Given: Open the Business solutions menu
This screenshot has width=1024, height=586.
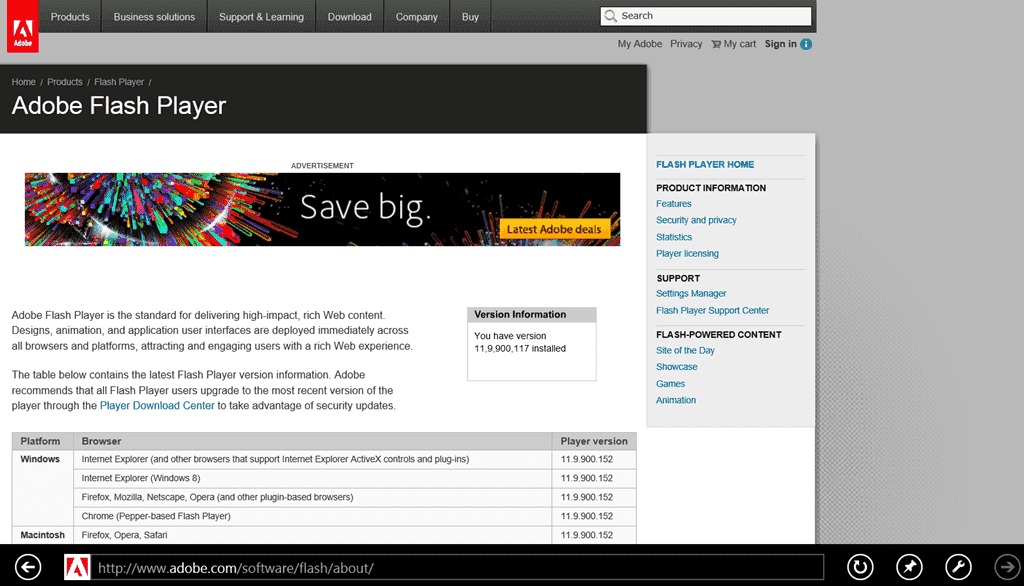Looking at the screenshot, I should [x=154, y=17].
